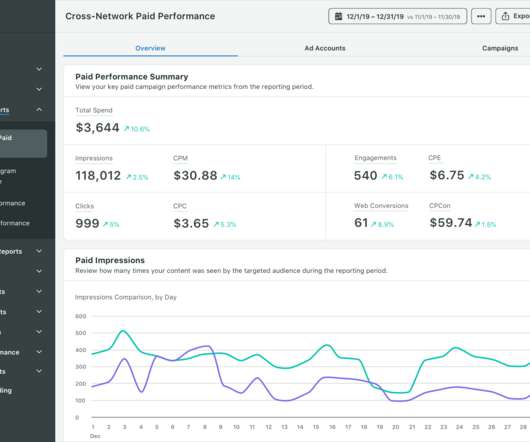
Task: Click the $3,644 total spend value
Action: (x=97, y=128)
